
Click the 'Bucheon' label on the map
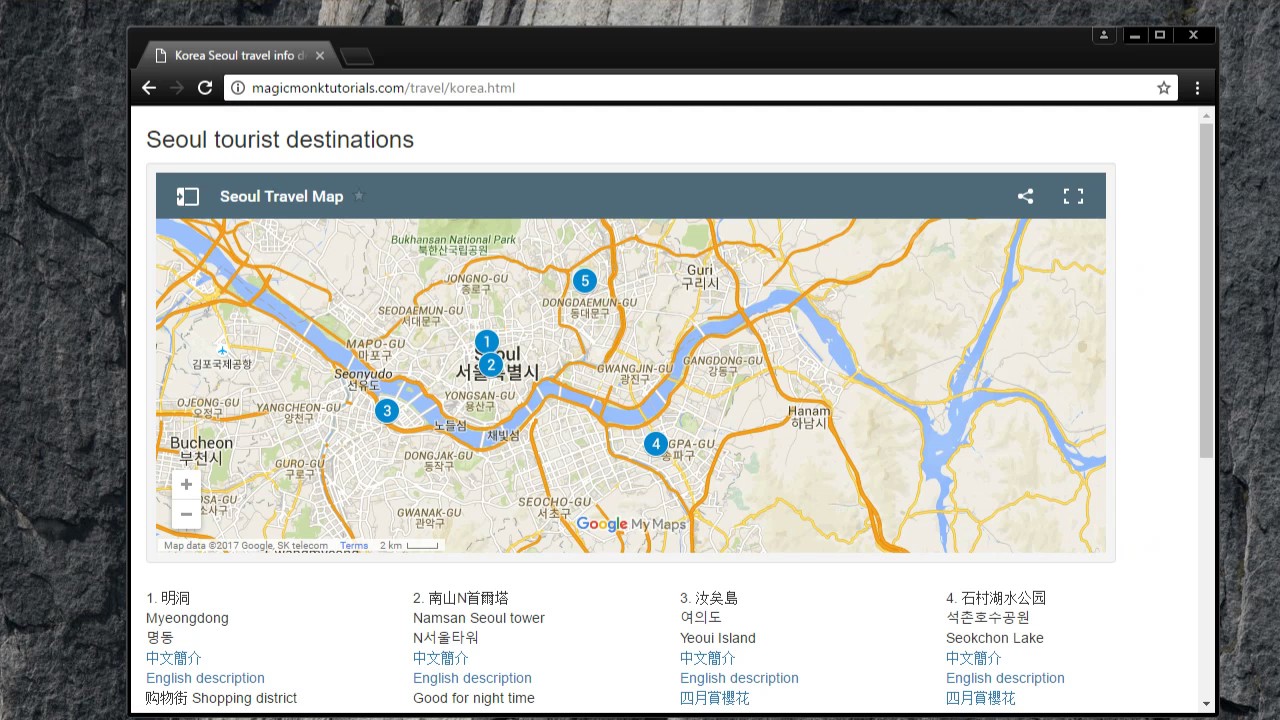click(x=201, y=442)
